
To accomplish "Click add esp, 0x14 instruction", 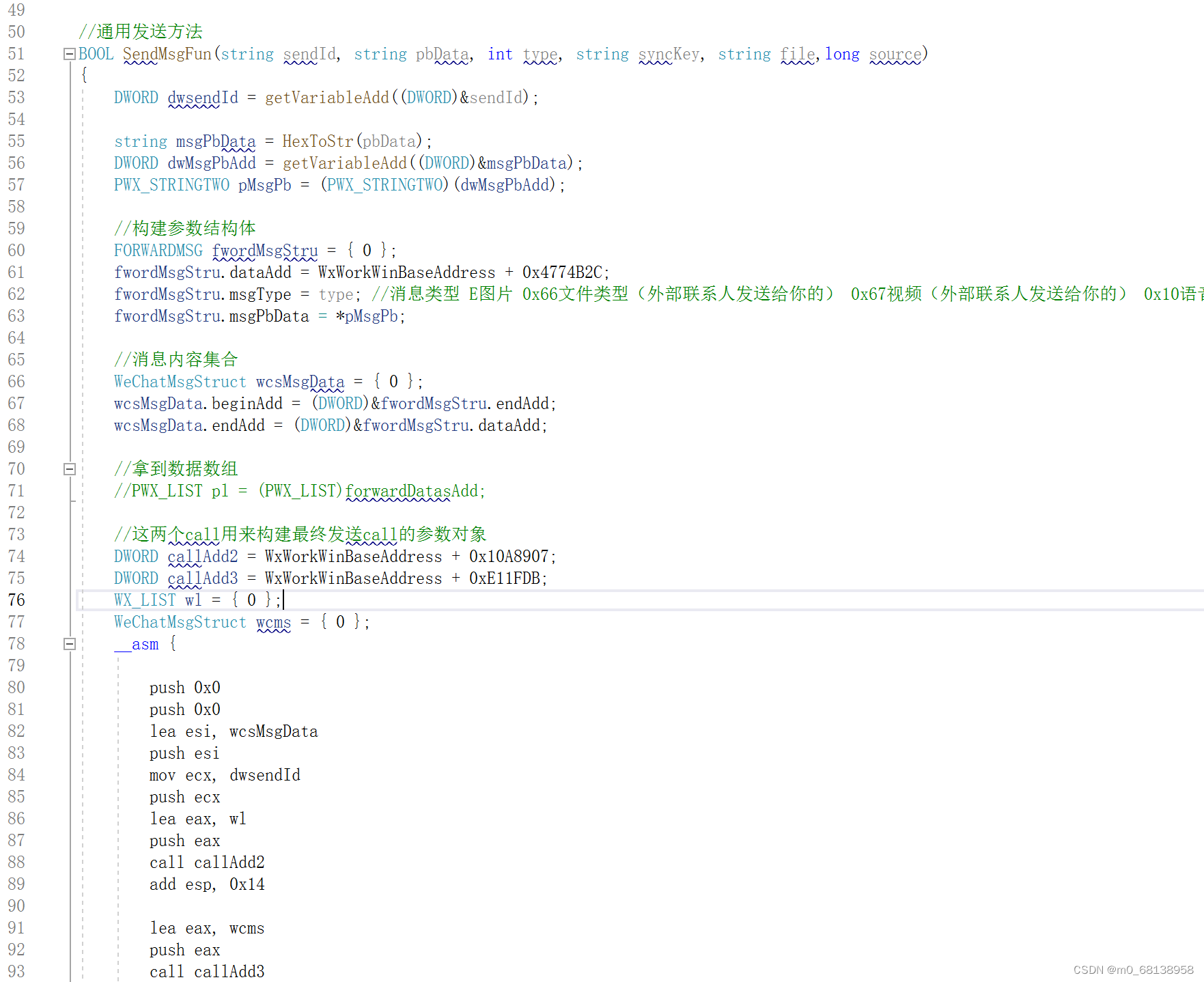I will [207, 884].
